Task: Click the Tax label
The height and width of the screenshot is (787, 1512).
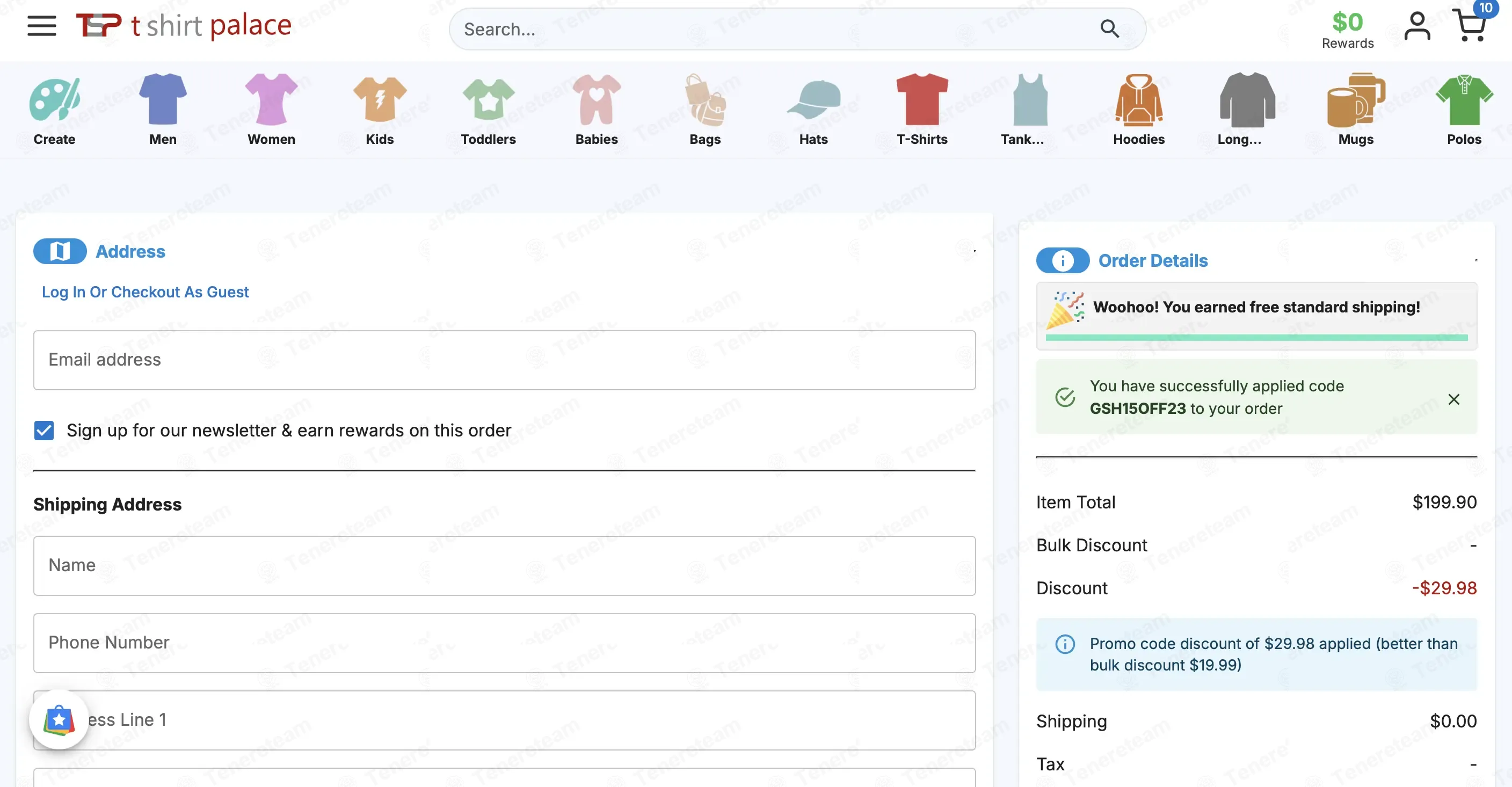Action: coord(1050,764)
